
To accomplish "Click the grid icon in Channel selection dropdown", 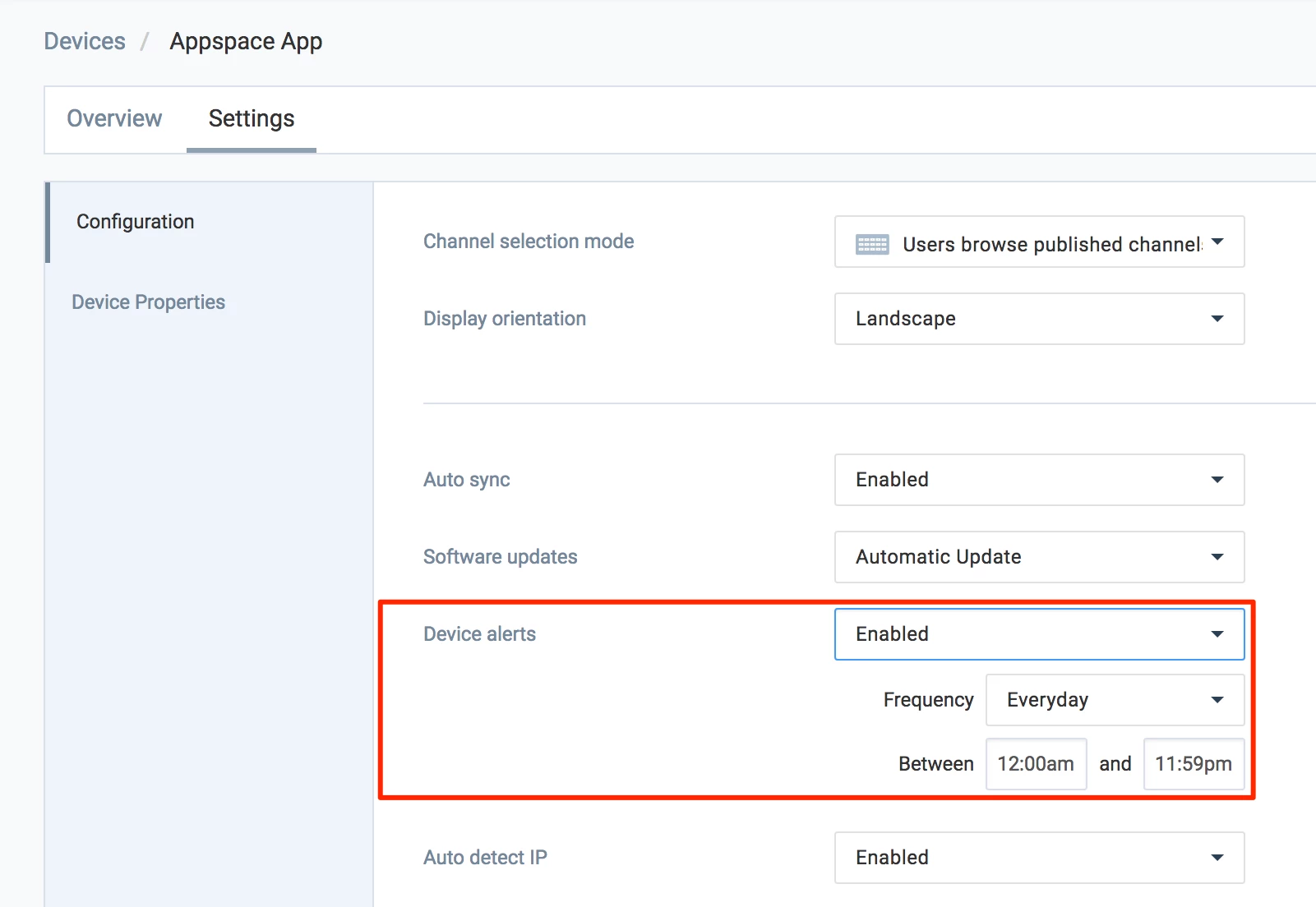I will coord(871,244).
